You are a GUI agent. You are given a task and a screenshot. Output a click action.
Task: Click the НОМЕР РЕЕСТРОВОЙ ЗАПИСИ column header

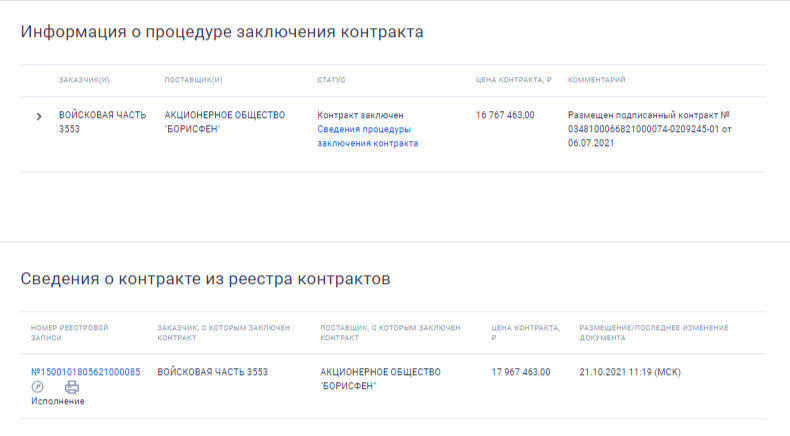tap(70, 333)
